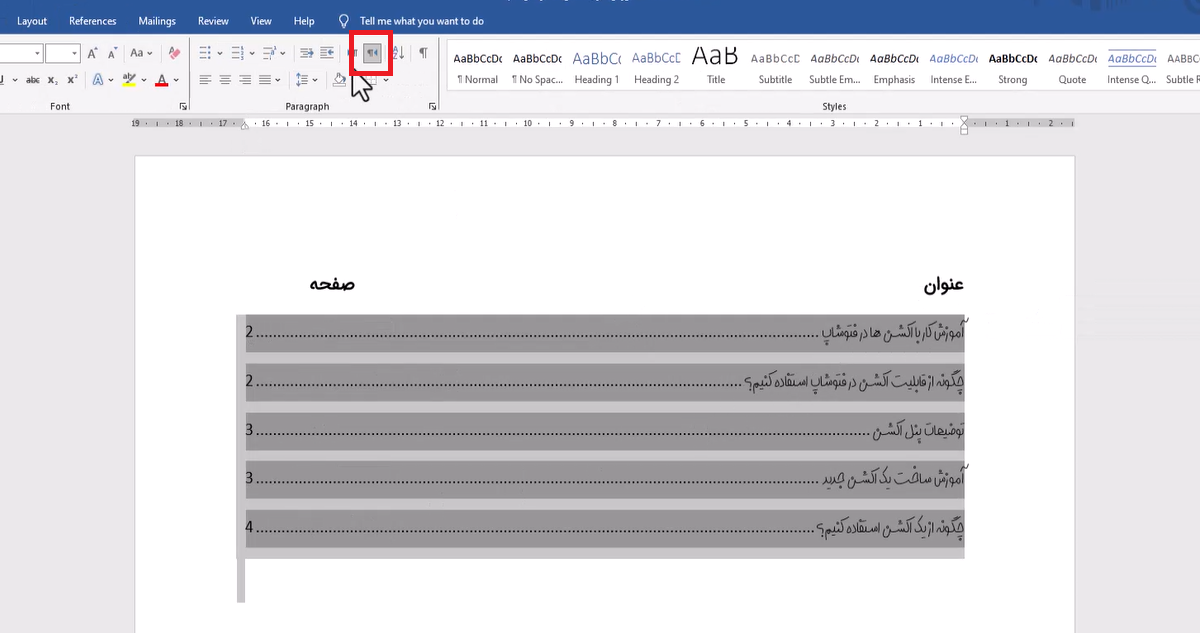Image resolution: width=1200 pixels, height=633 pixels.
Task: Open the Change Case Aa dropdown
Action: [141, 53]
